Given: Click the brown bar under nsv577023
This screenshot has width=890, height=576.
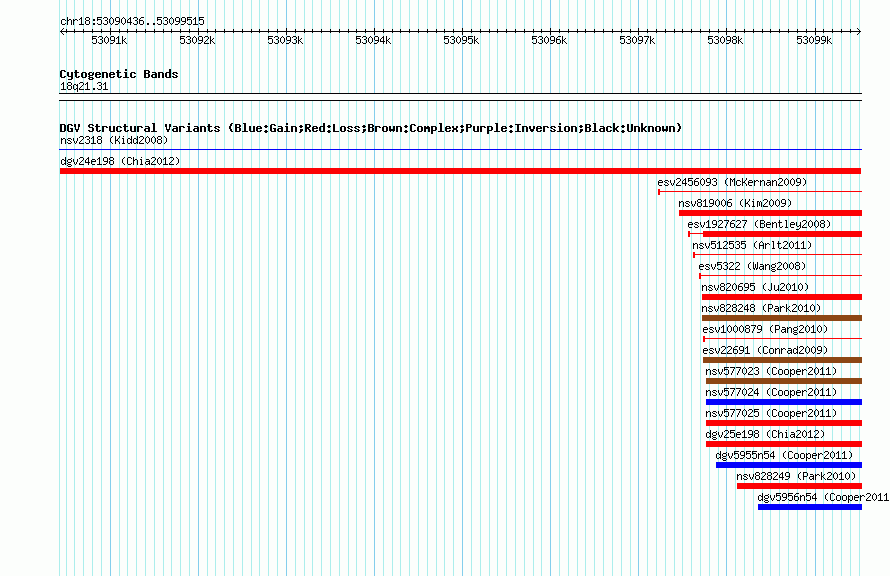Looking at the screenshot, I should point(784,381).
